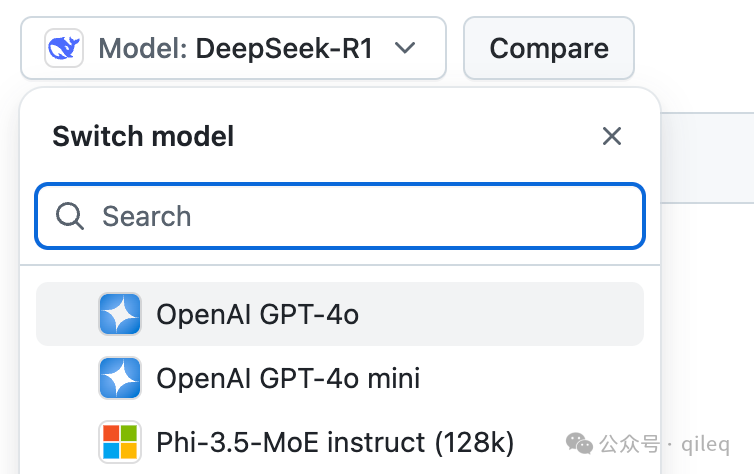The width and height of the screenshot is (754, 474).
Task: Click the OpenAI GPT-4o sparkle icon
Action: click(120, 314)
